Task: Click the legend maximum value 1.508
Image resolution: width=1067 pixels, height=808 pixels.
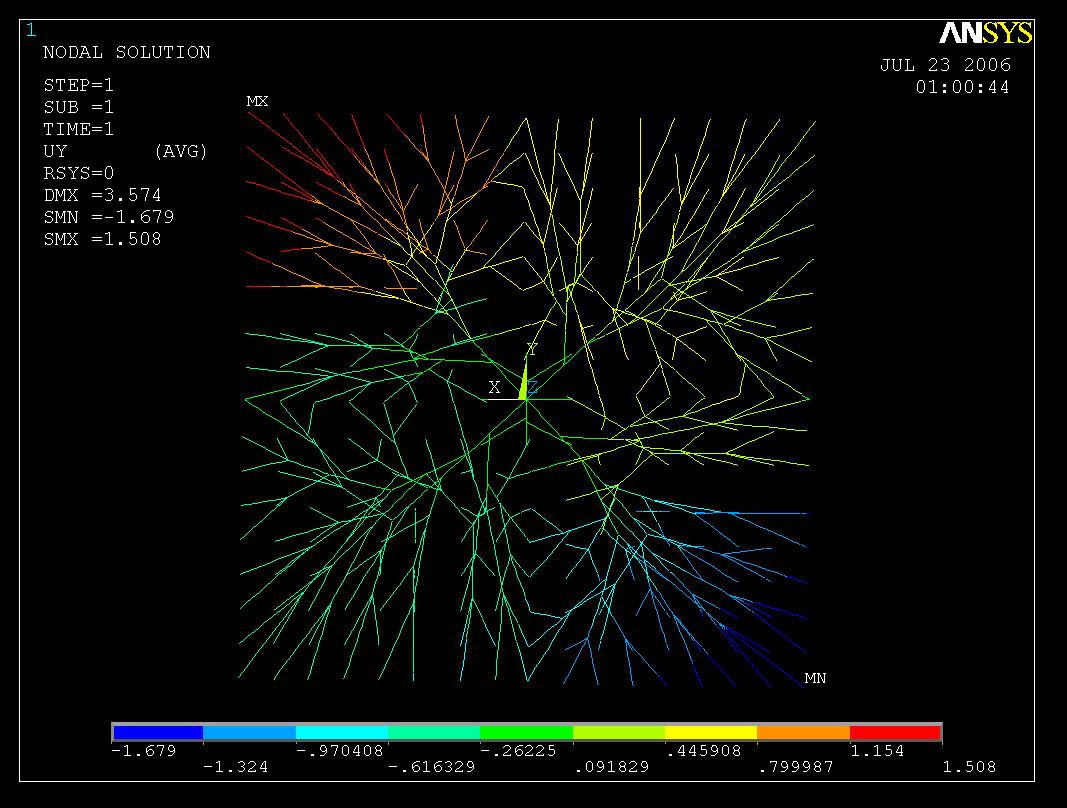Action: pos(969,767)
